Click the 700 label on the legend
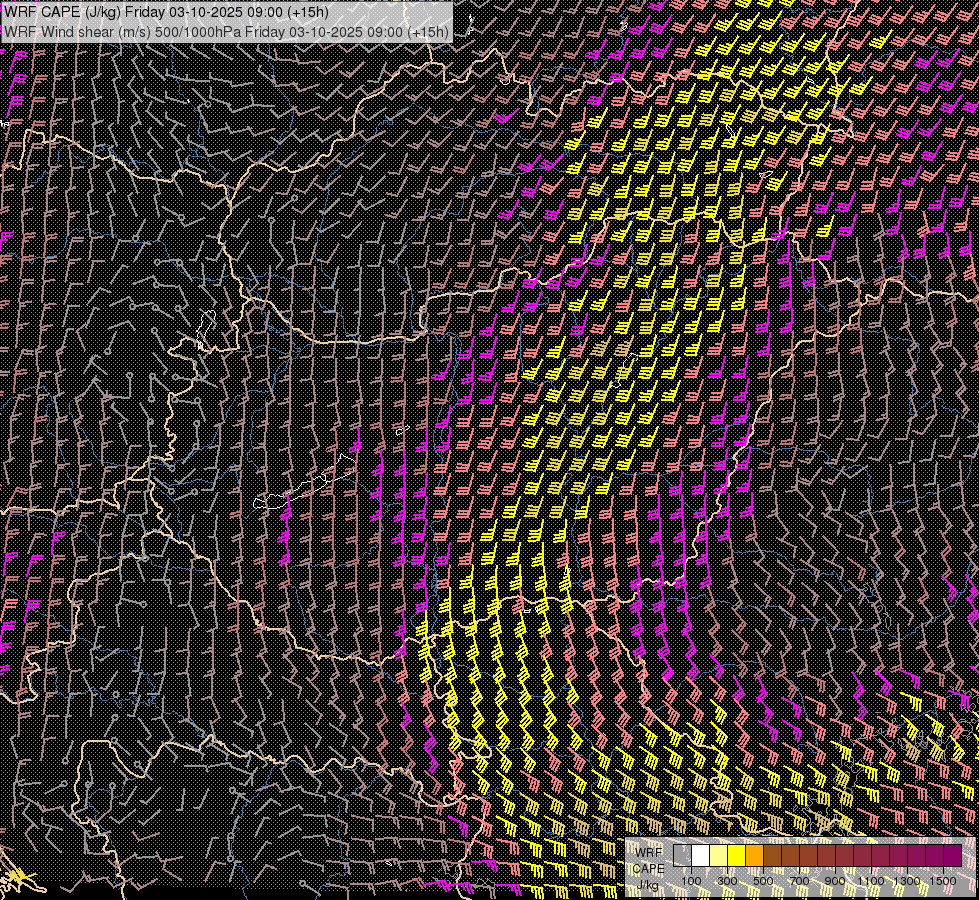This screenshot has width=979, height=900. point(799,880)
